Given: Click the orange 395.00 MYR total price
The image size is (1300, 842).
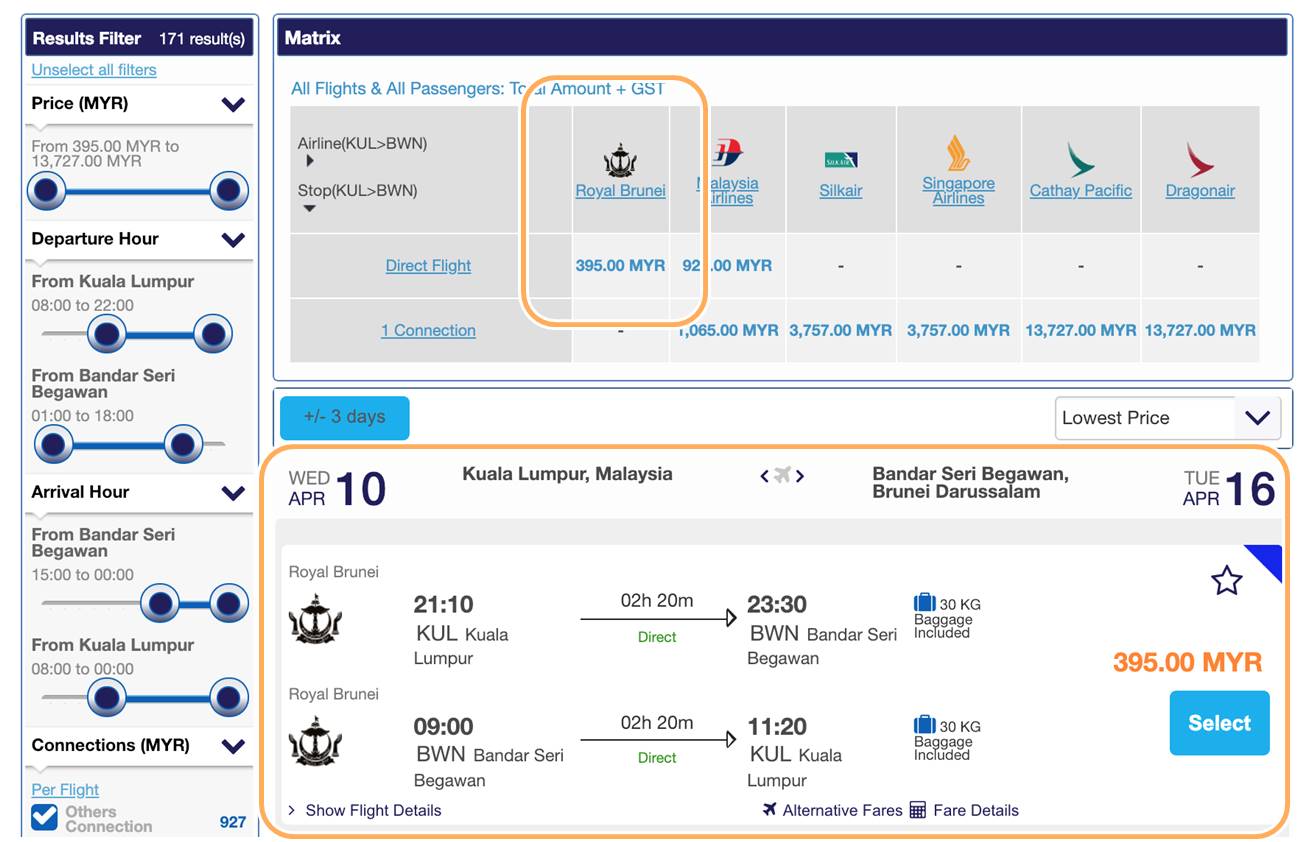Looking at the screenshot, I should [1188, 662].
